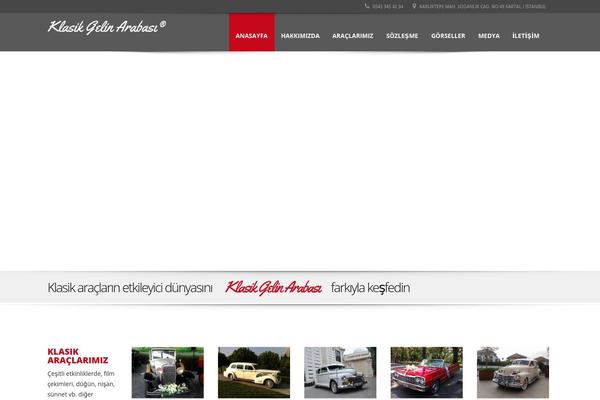The height and width of the screenshot is (400, 600).
Task: Click the KLASIK ARAÇLARIMIZ heading
Action: [x=78, y=356]
